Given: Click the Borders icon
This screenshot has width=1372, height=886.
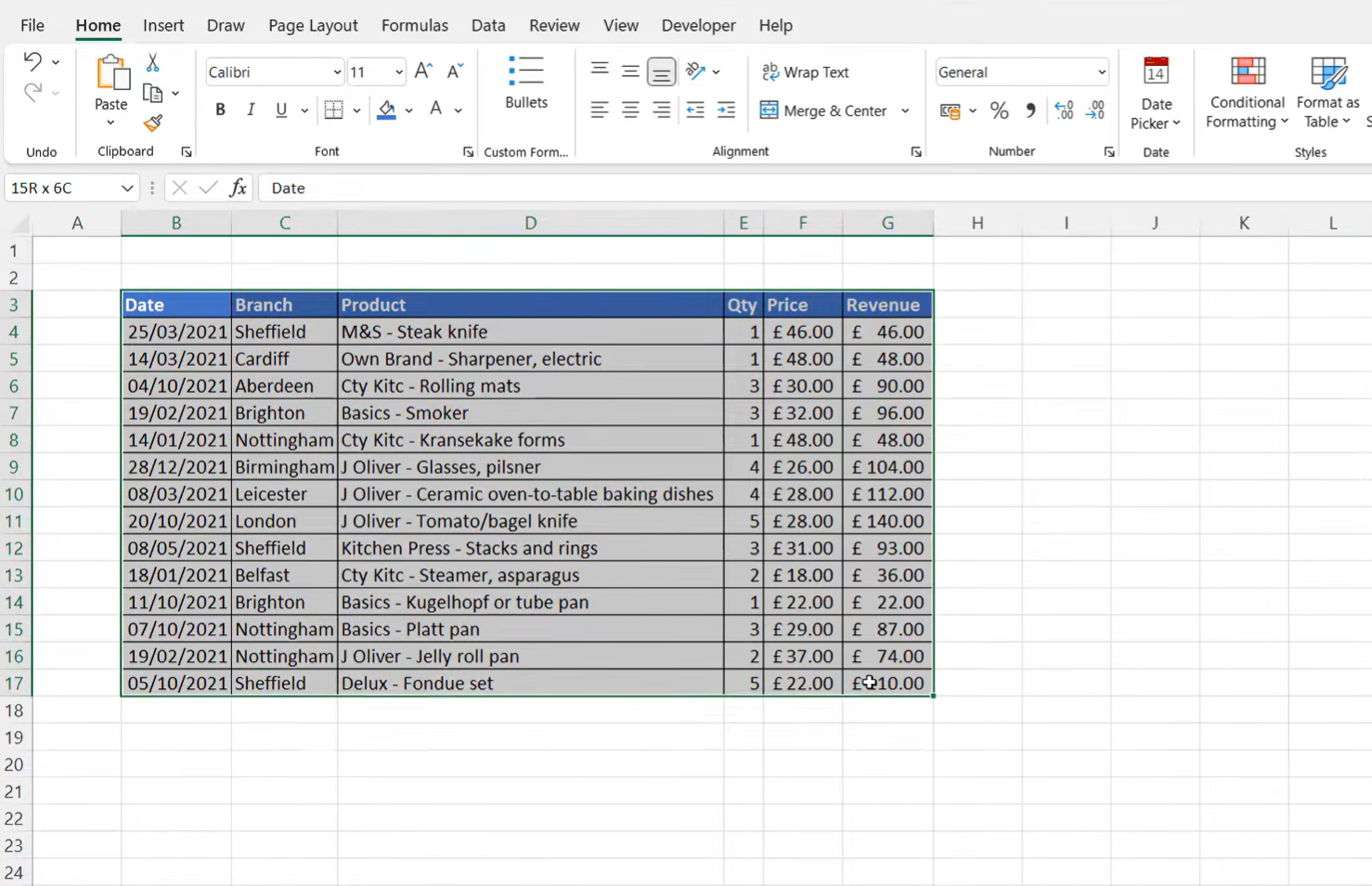Looking at the screenshot, I should pyautogui.click(x=333, y=110).
